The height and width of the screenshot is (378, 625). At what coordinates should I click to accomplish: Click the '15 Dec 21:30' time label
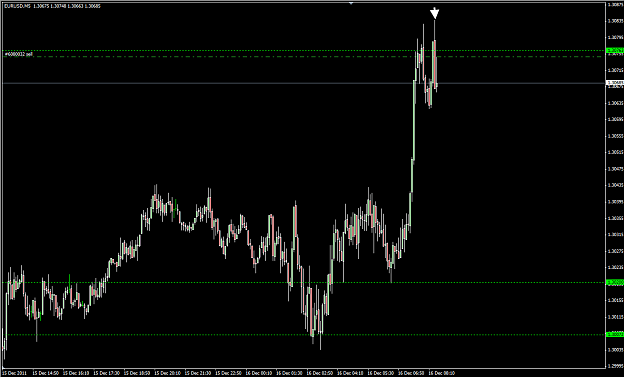(198, 374)
